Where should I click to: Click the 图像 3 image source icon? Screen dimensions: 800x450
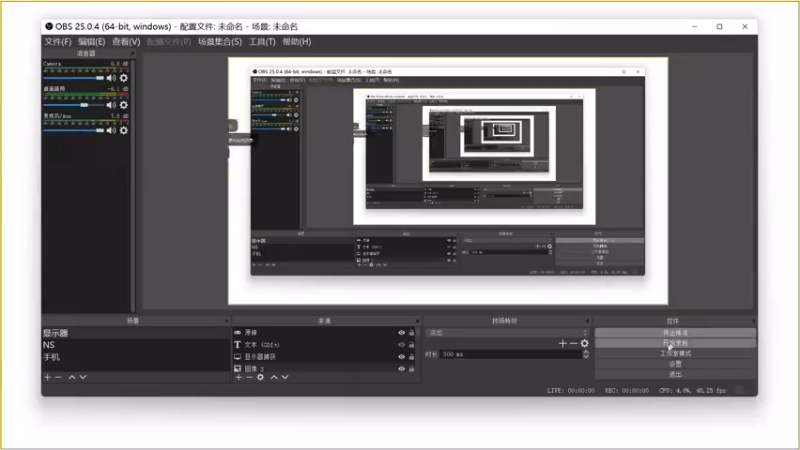(x=237, y=368)
